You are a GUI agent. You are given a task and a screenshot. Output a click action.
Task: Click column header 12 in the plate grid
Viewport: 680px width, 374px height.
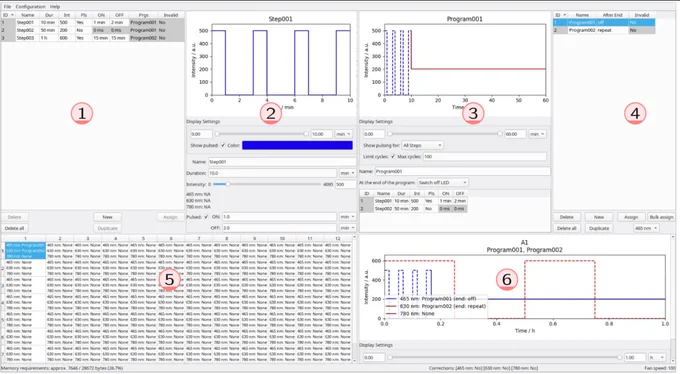(337, 239)
